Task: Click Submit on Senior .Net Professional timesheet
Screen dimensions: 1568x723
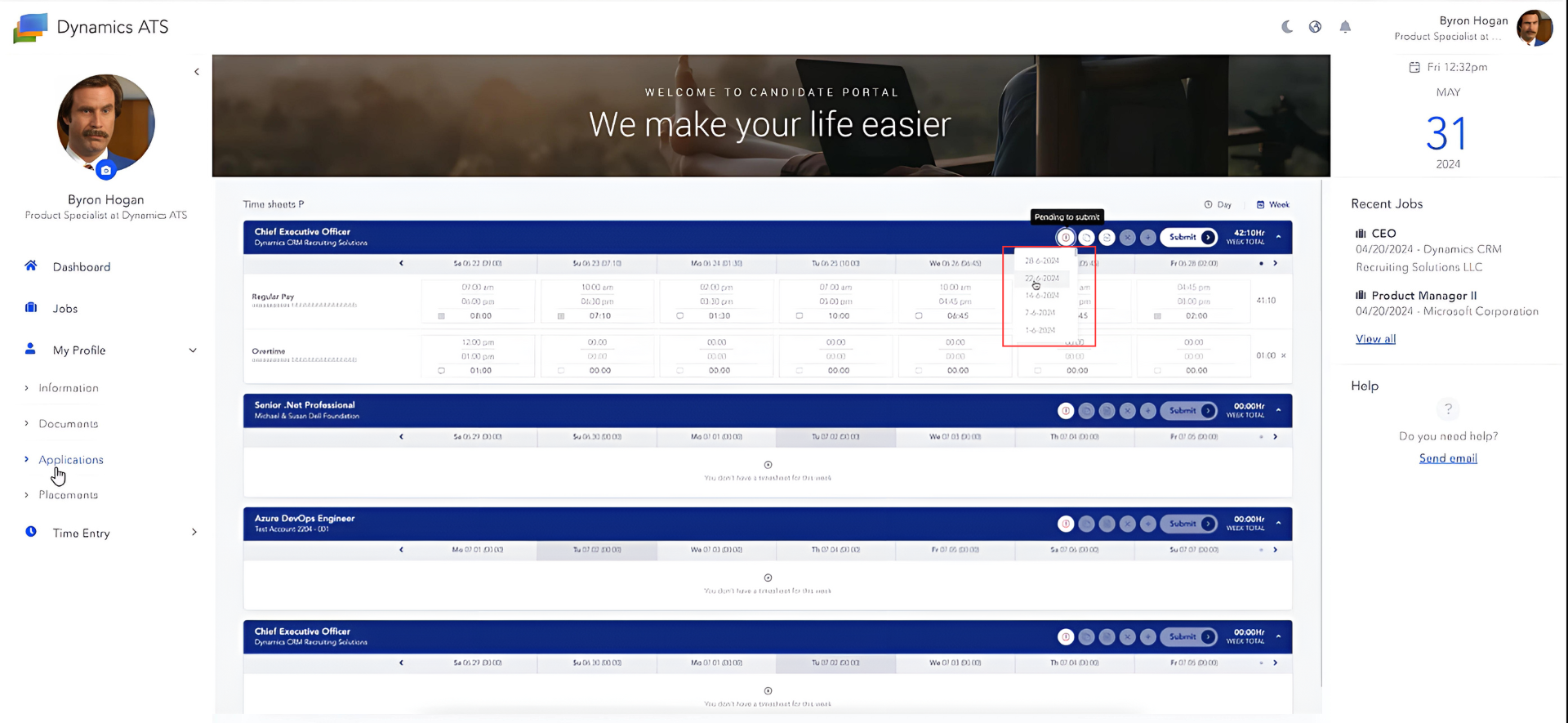Action: 1189,410
